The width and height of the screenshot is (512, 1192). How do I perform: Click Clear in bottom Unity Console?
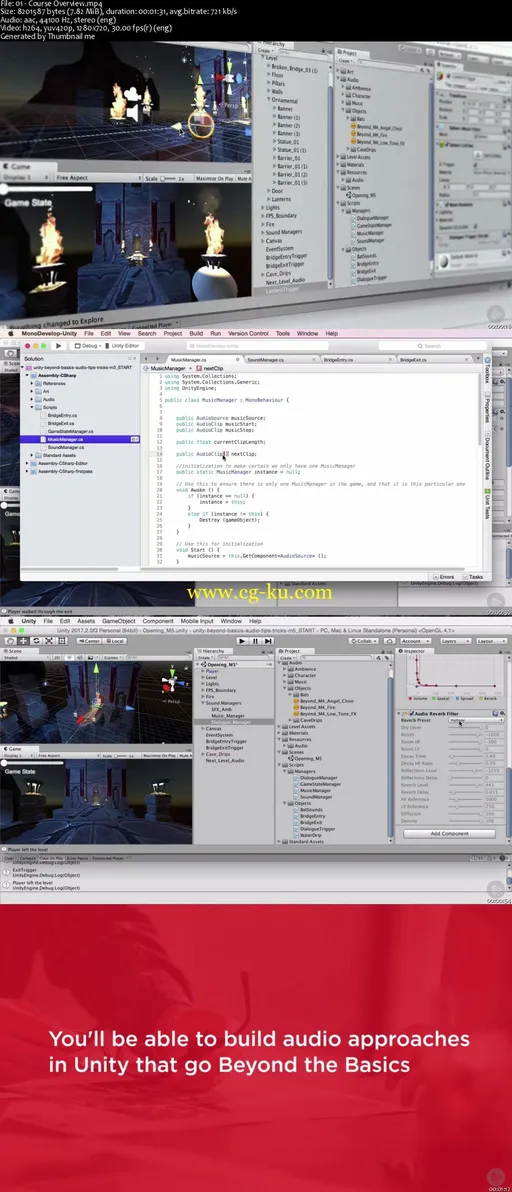9,858
